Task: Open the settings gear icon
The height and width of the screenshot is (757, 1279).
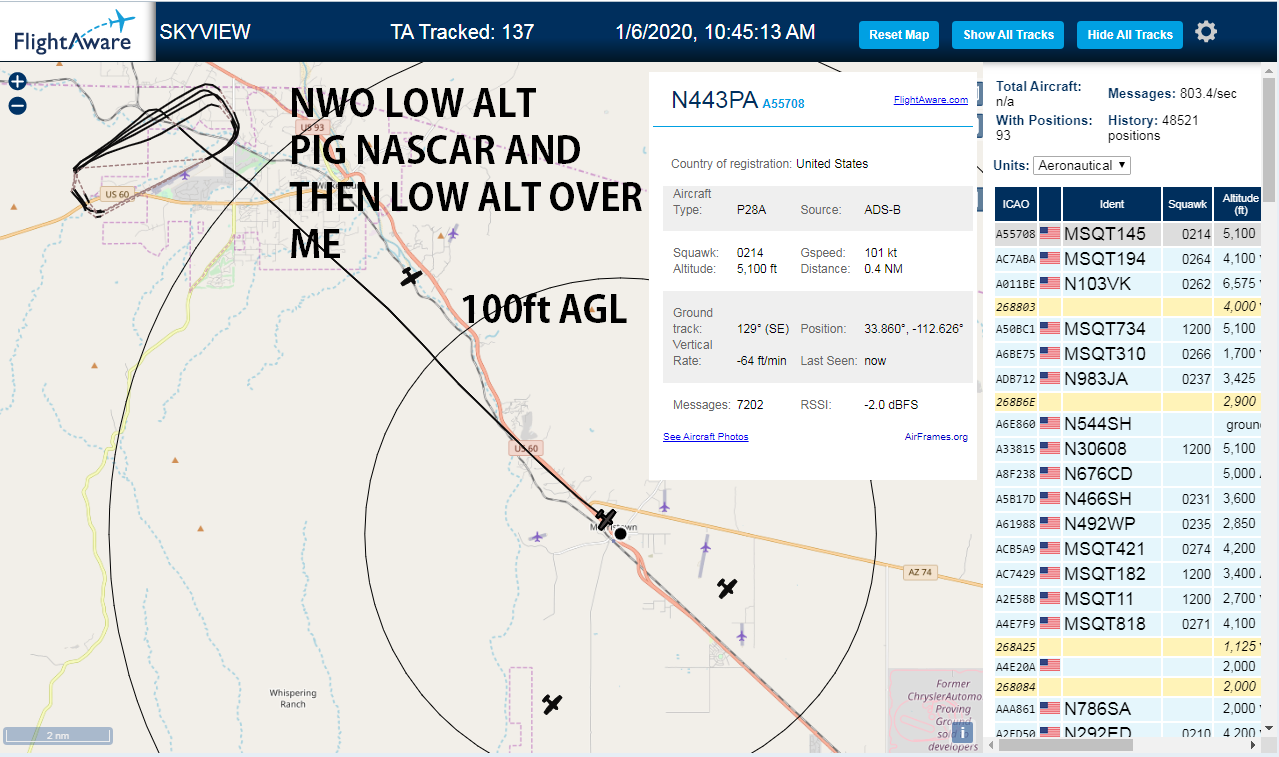Action: coord(1206,32)
